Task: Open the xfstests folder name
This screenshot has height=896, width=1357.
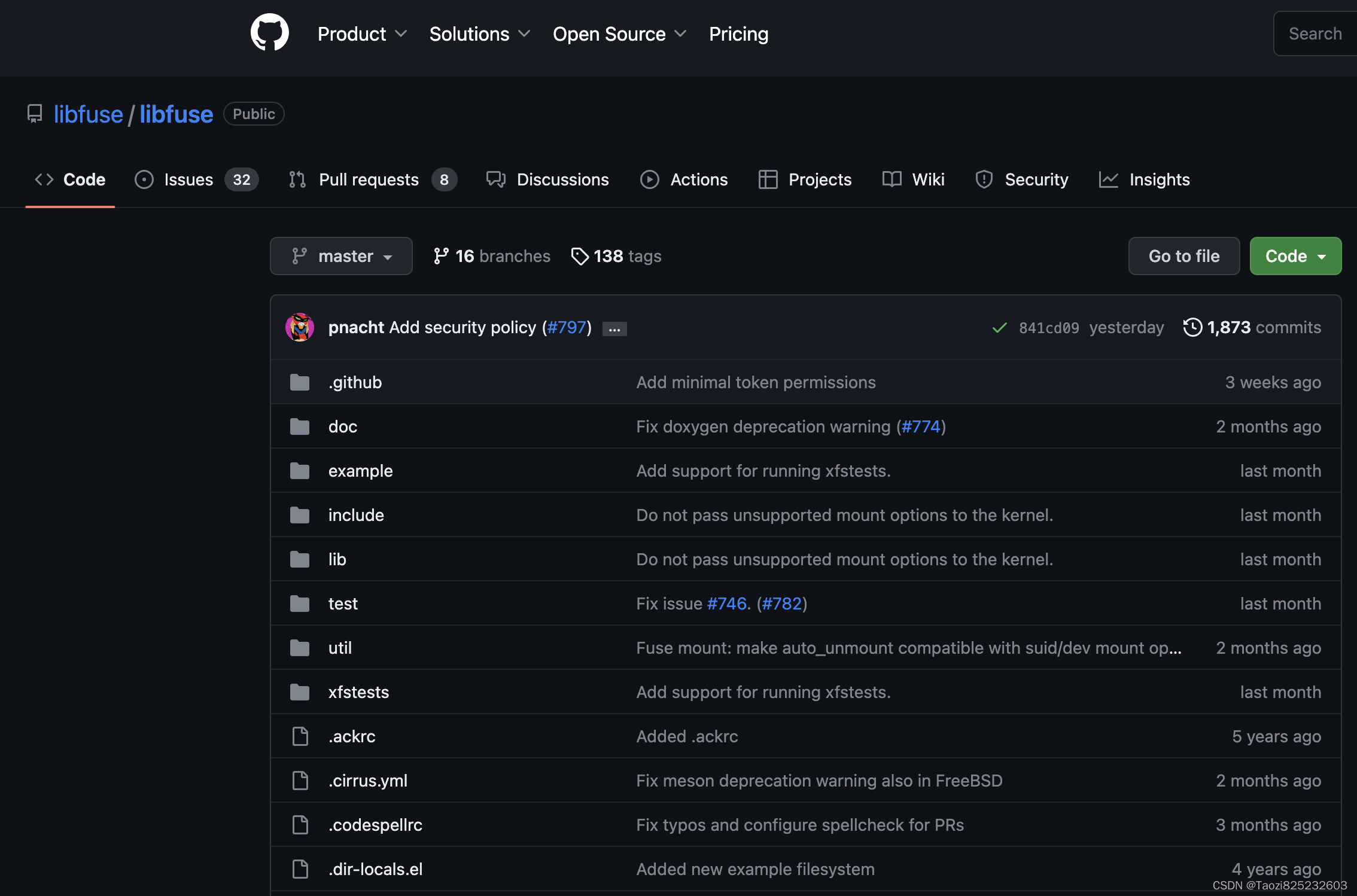Action: coord(358,692)
